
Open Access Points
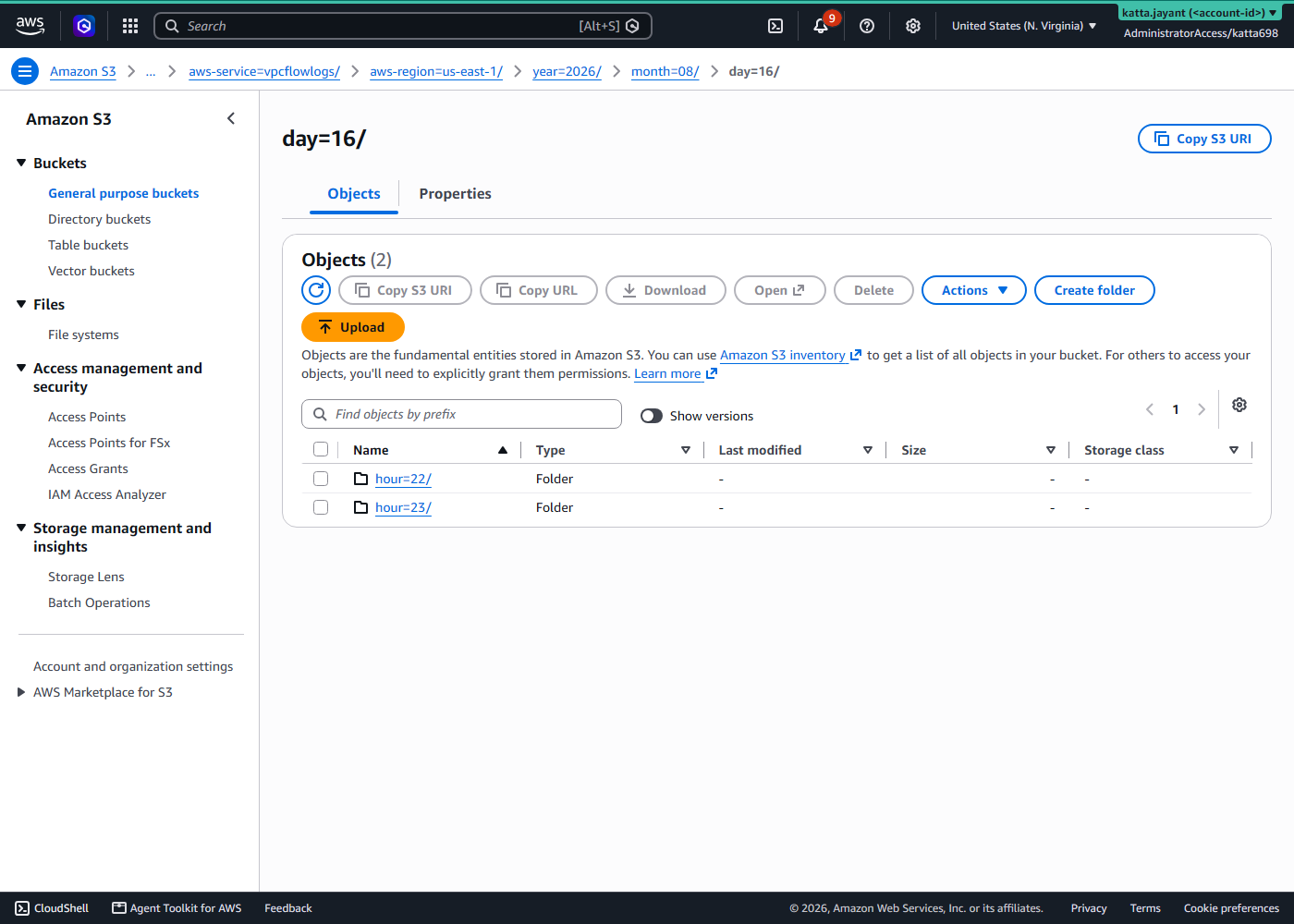[x=87, y=417]
